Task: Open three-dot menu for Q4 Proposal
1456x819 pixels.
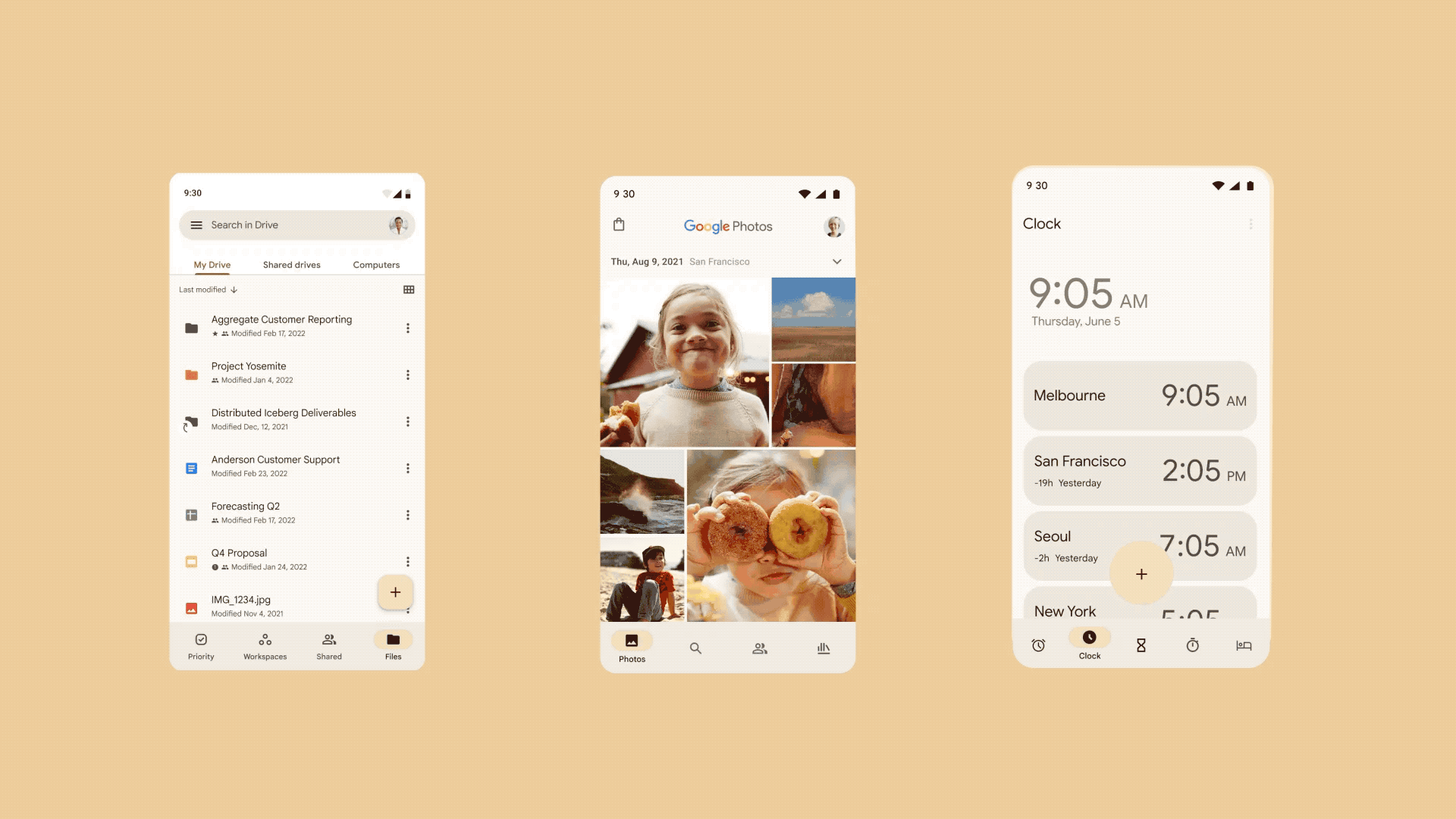Action: [407, 561]
